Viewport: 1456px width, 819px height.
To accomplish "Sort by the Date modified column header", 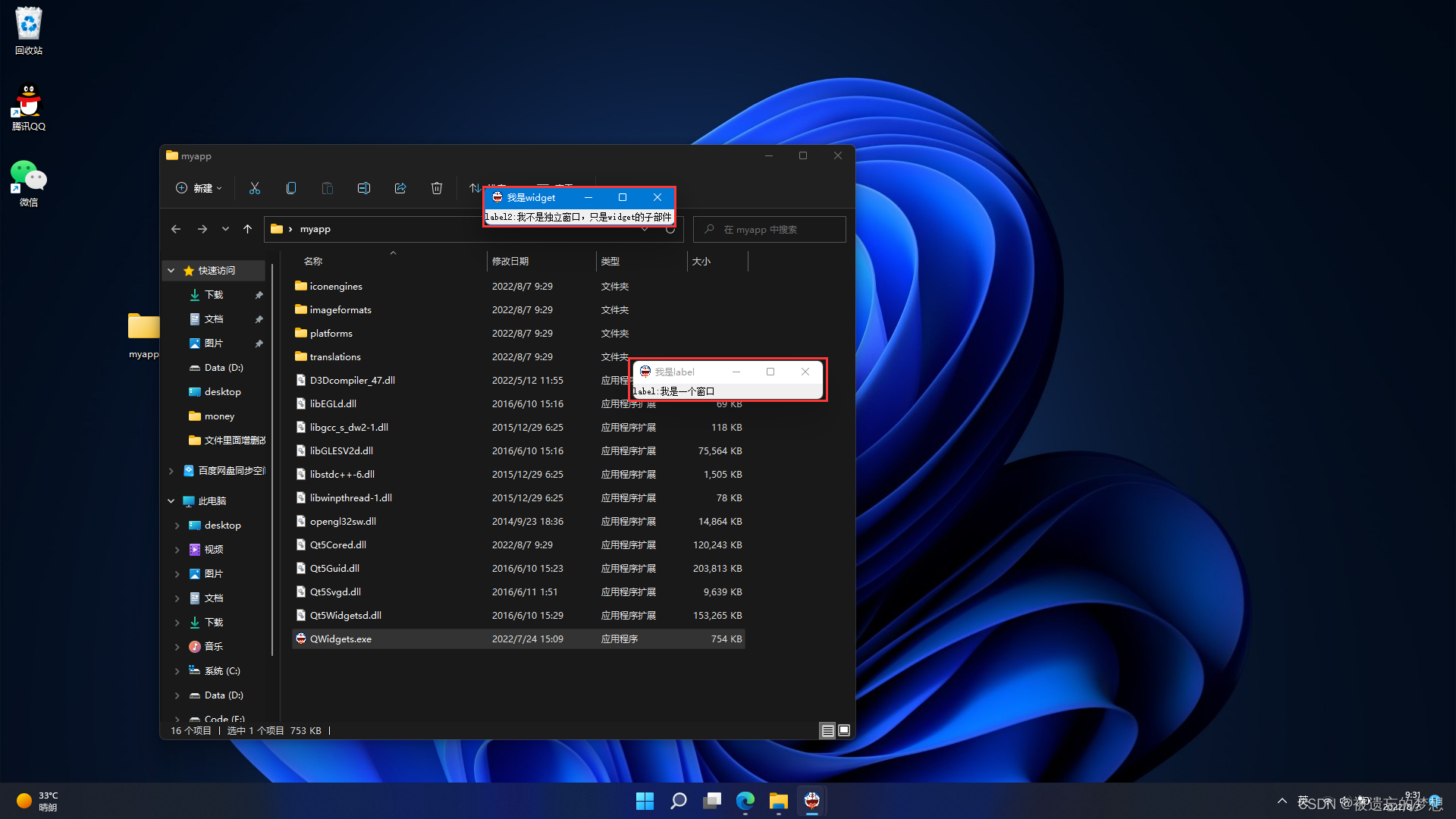I will 510,262.
